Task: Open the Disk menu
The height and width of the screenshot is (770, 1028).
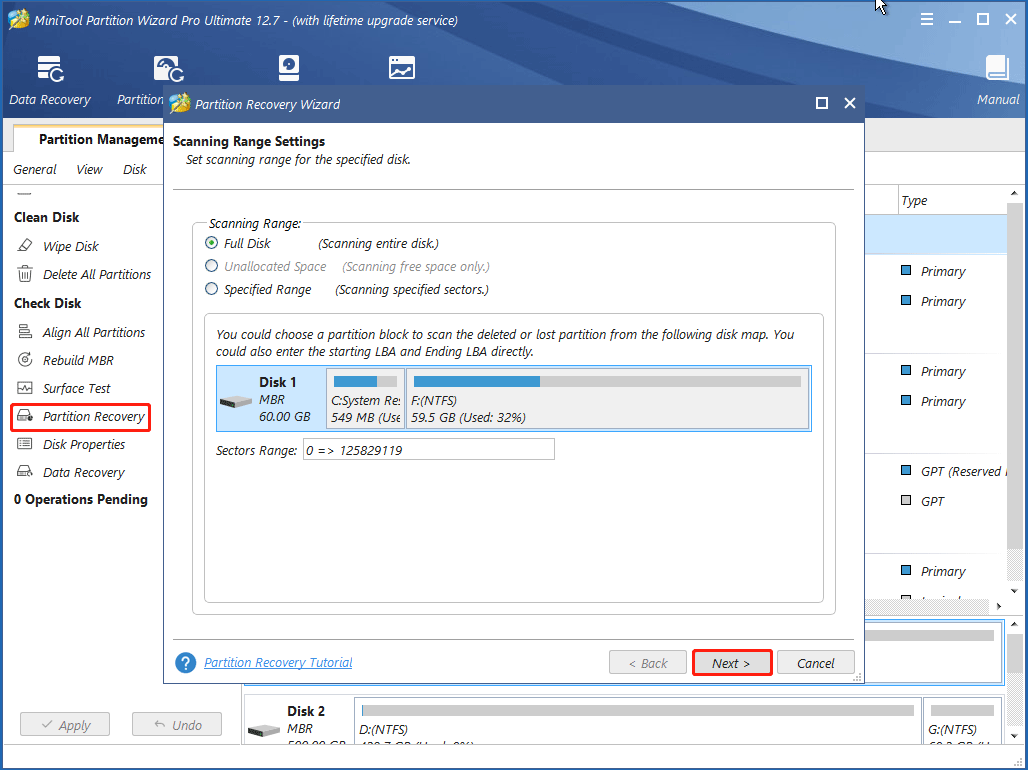Action: [x=135, y=169]
